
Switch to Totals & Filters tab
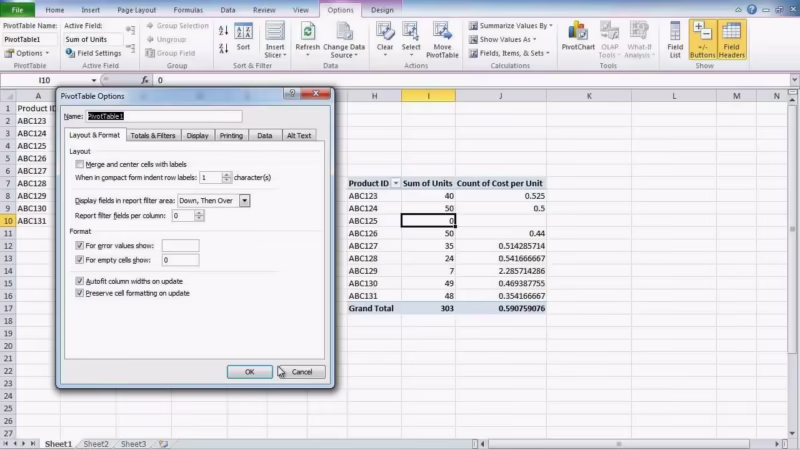tap(153, 135)
